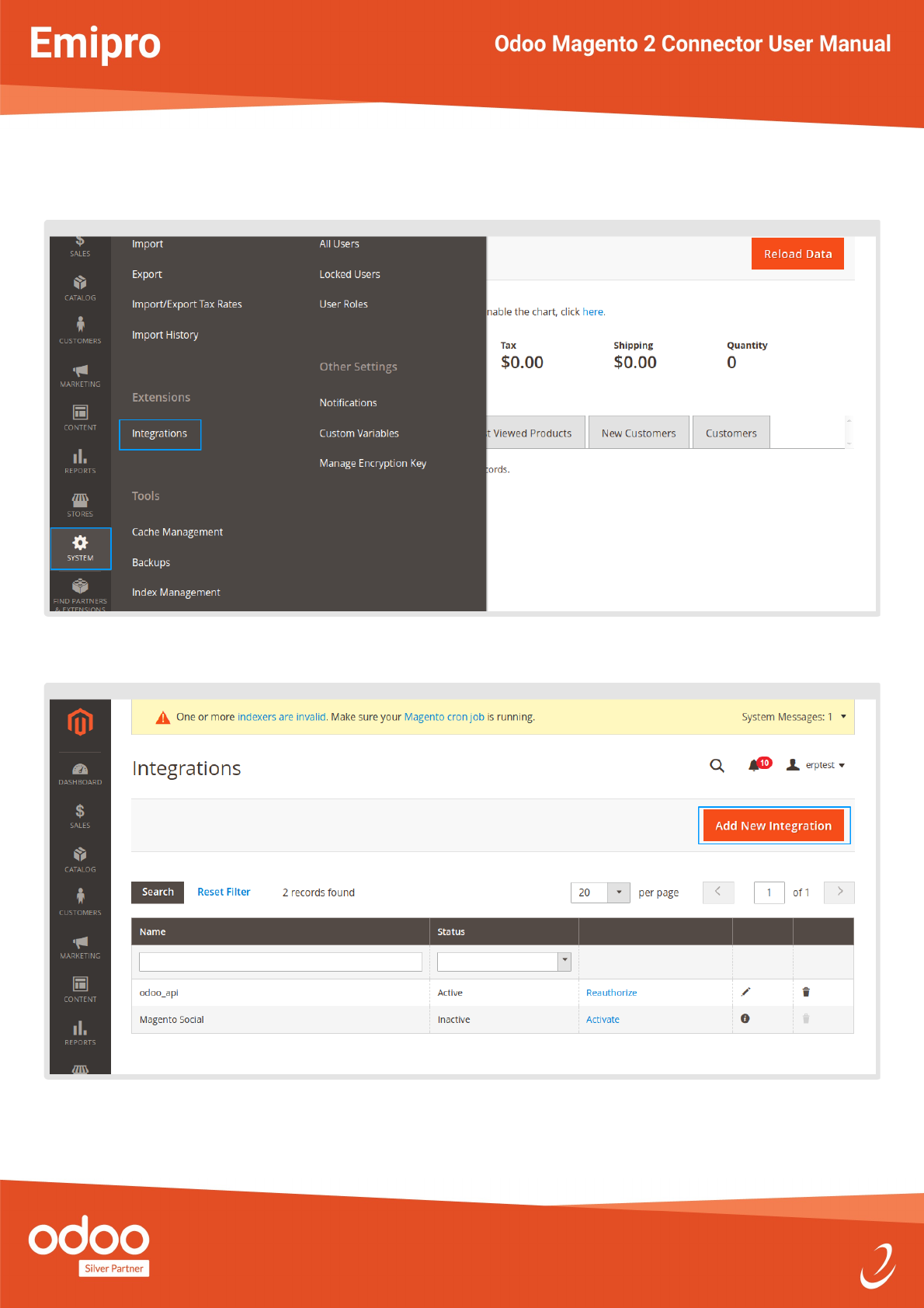Choose Index Management menu entry
The width and height of the screenshot is (924, 1308).
pyautogui.click(x=175, y=593)
